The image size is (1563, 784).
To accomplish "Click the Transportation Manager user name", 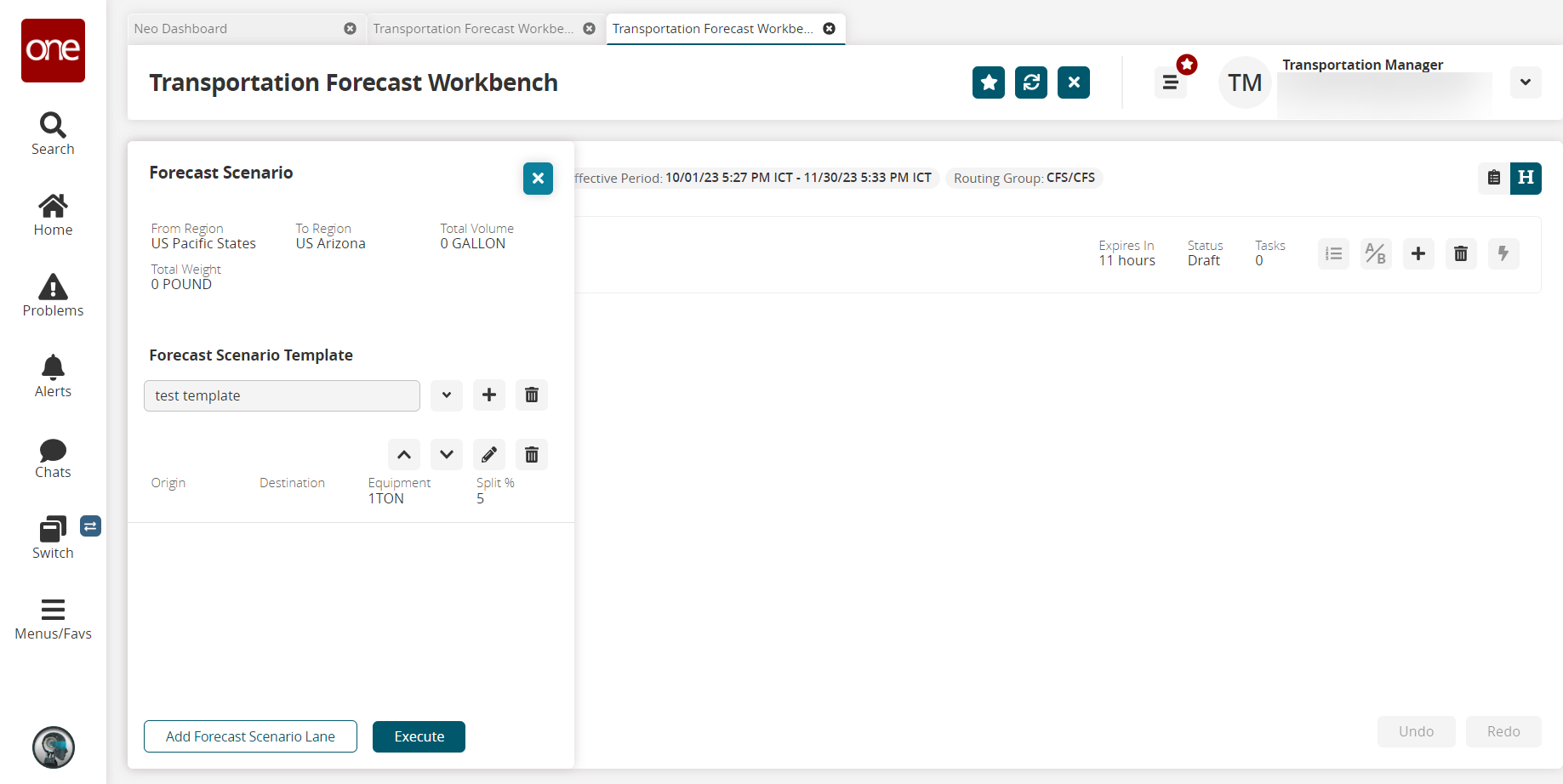I will coord(1363,65).
